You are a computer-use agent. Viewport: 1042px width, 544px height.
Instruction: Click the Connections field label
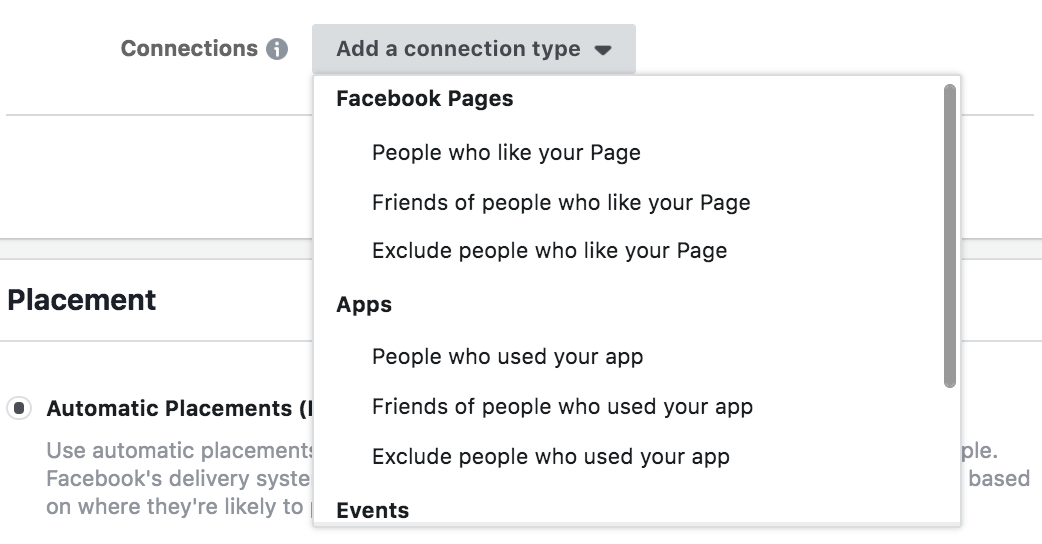pyautogui.click(x=189, y=48)
